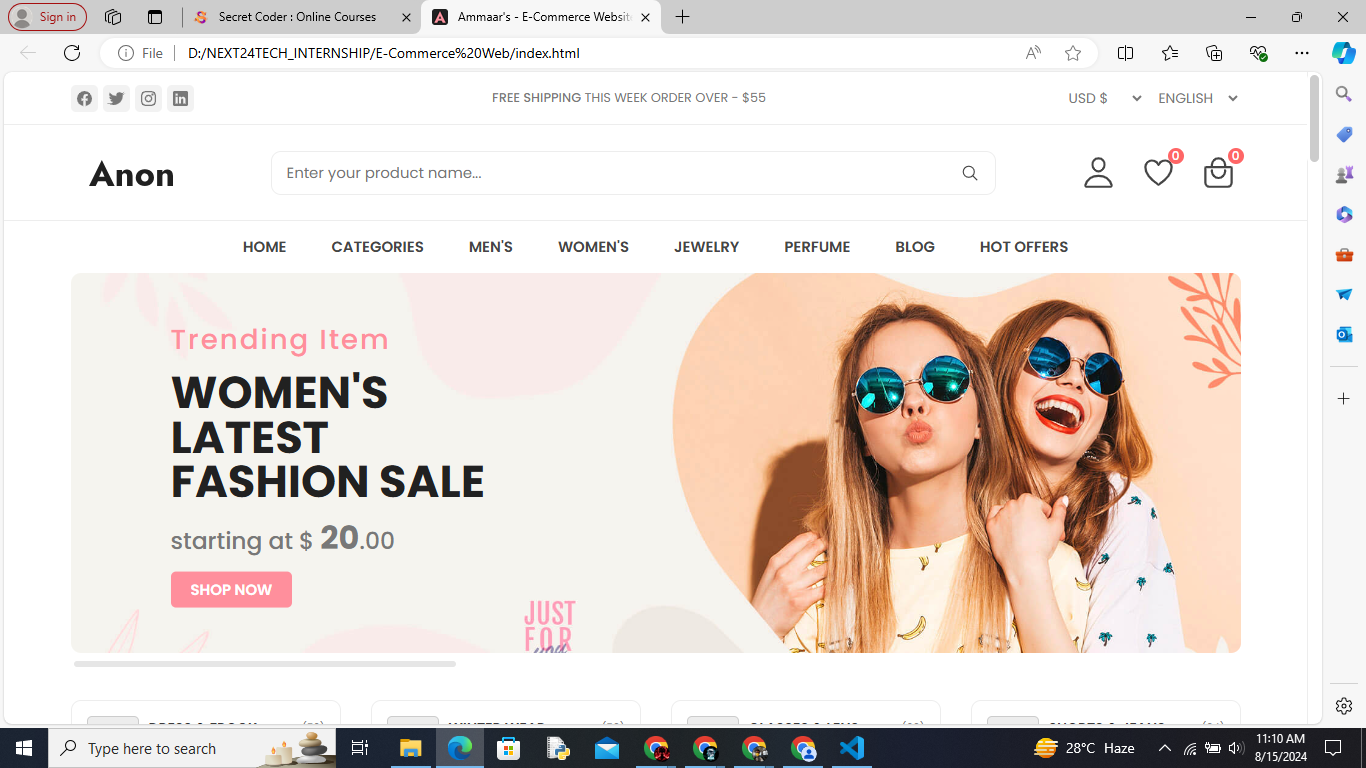Close the Secret Coder tab

tap(405, 17)
